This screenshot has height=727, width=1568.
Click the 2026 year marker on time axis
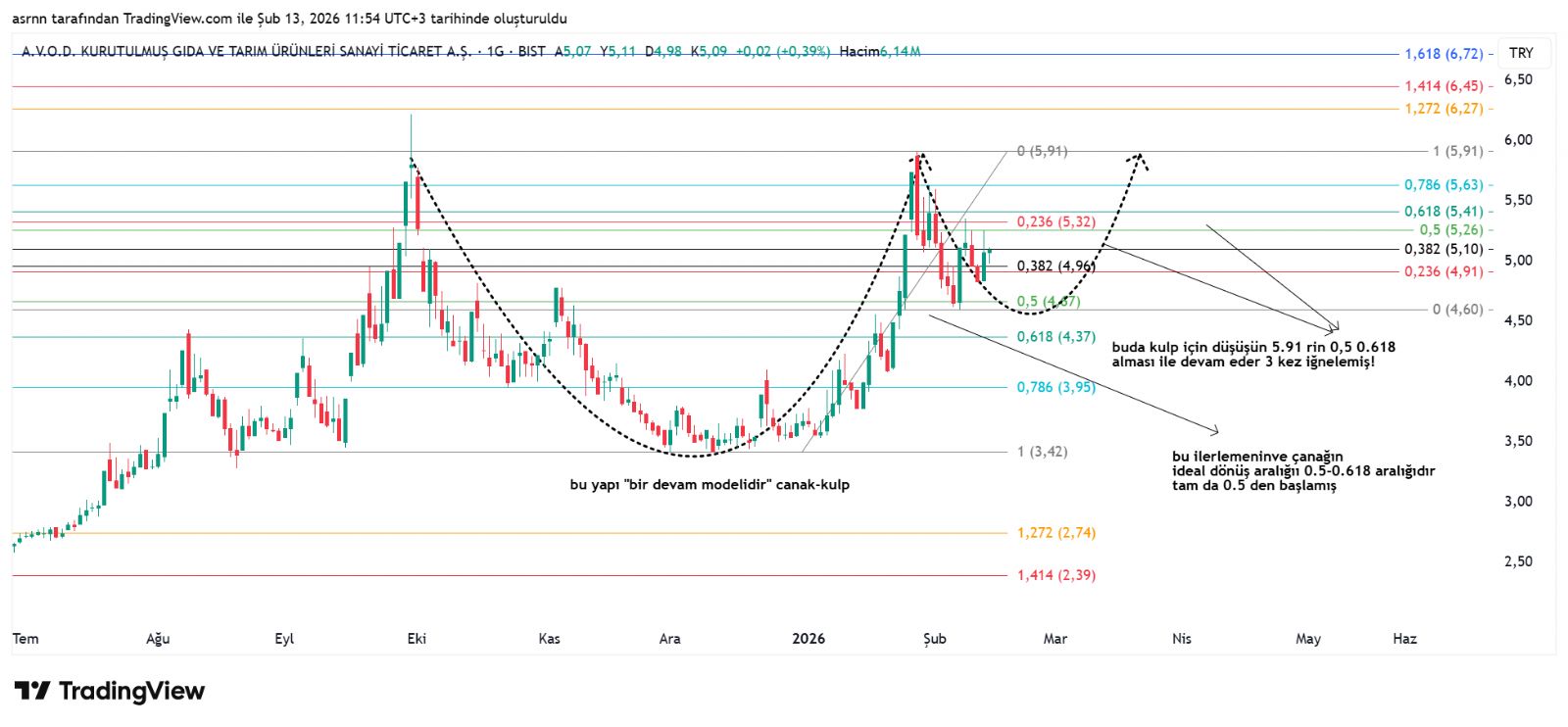point(808,639)
